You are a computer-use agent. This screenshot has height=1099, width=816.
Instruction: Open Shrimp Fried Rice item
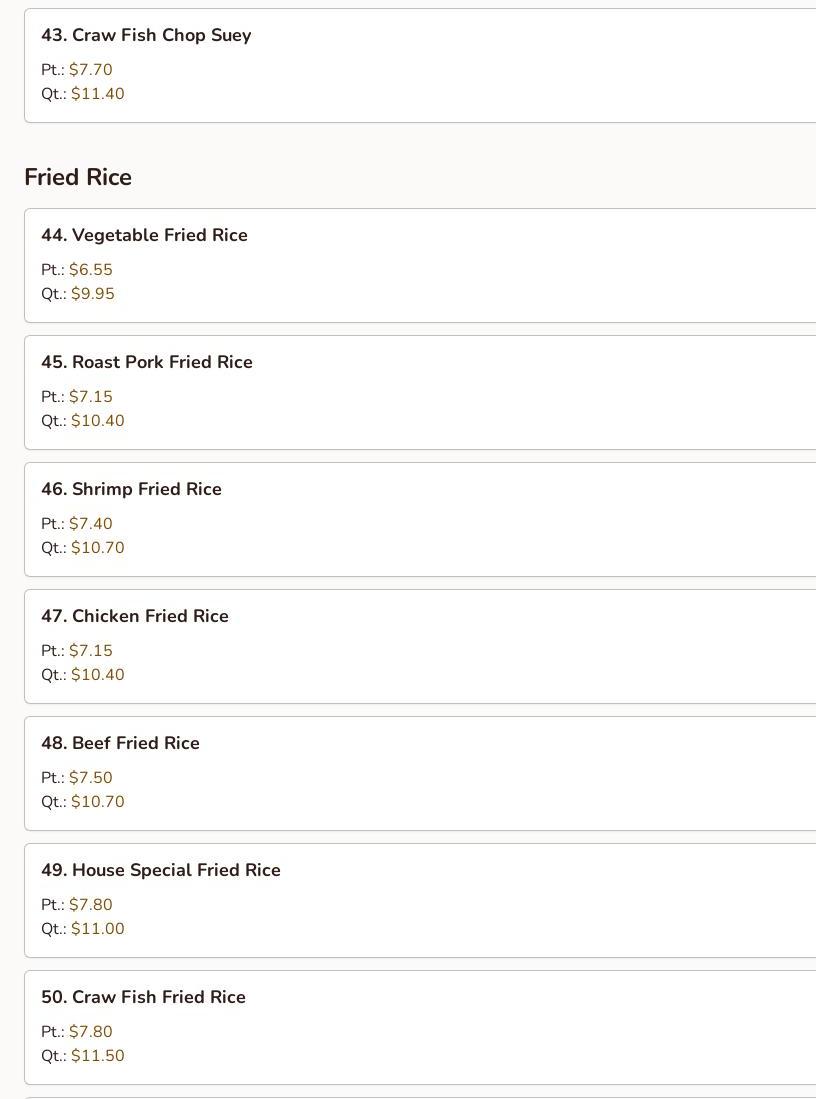(x=131, y=489)
